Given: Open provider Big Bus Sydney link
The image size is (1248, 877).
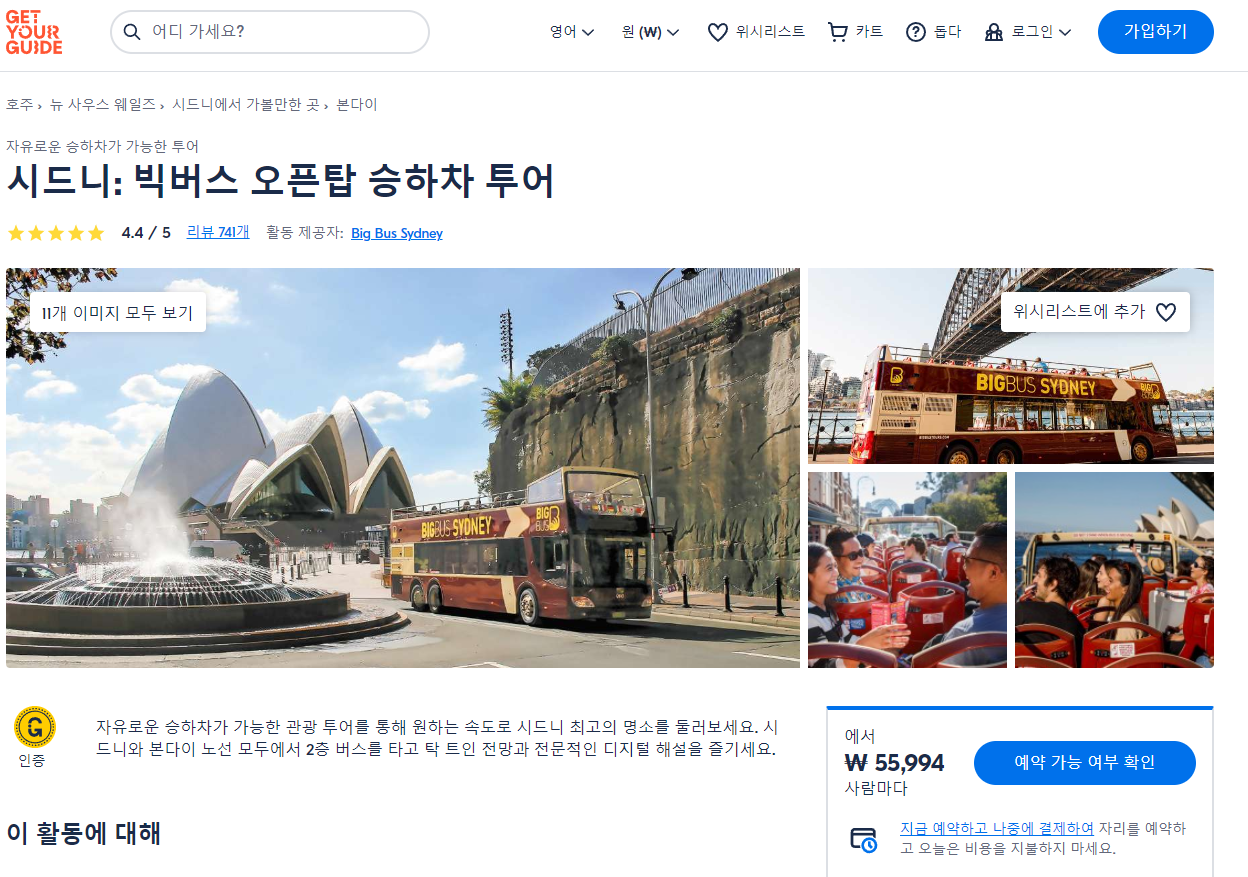Looking at the screenshot, I should pyautogui.click(x=397, y=233).
